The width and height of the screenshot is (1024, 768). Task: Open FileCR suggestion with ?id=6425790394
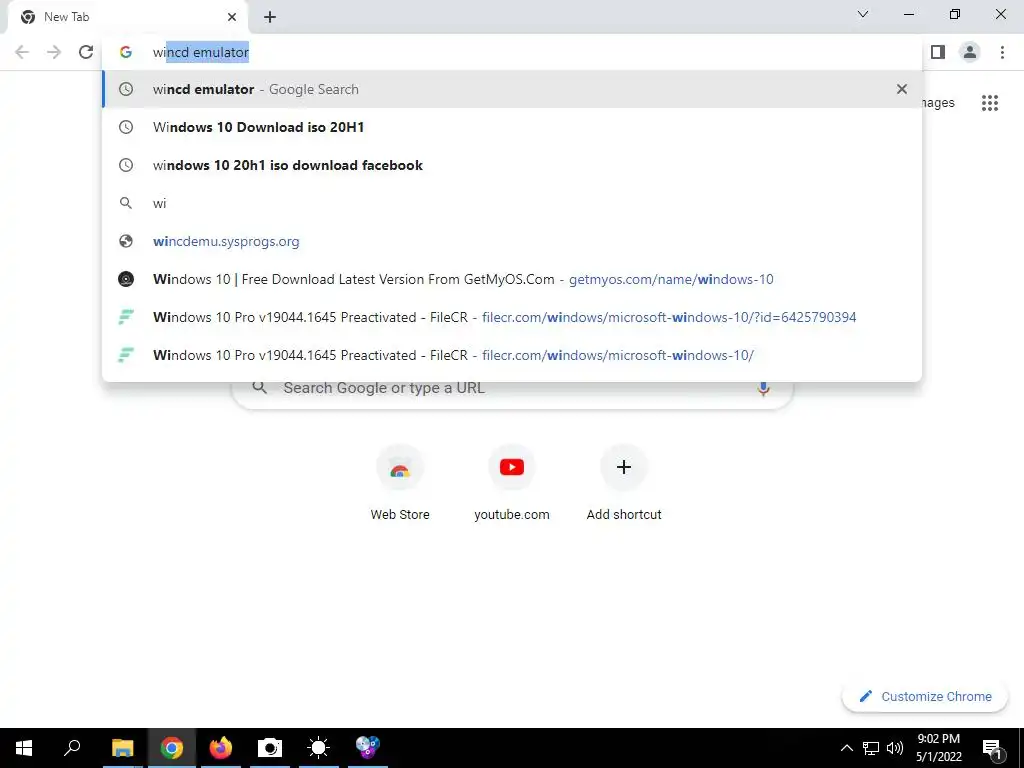coord(512,317)
